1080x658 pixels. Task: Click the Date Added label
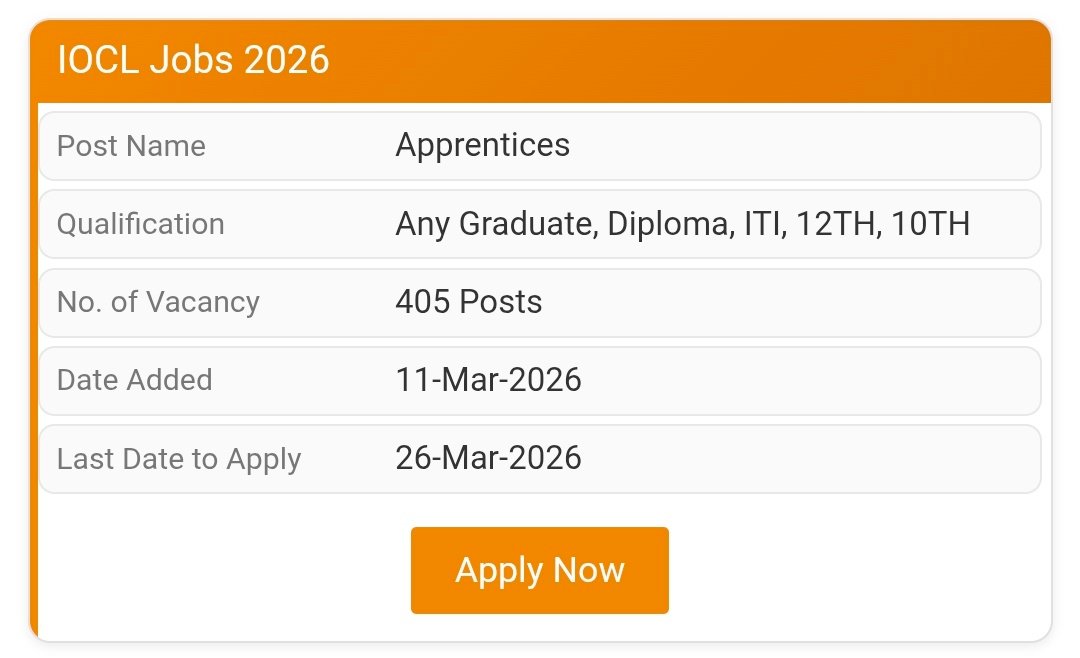pos(134,380)
